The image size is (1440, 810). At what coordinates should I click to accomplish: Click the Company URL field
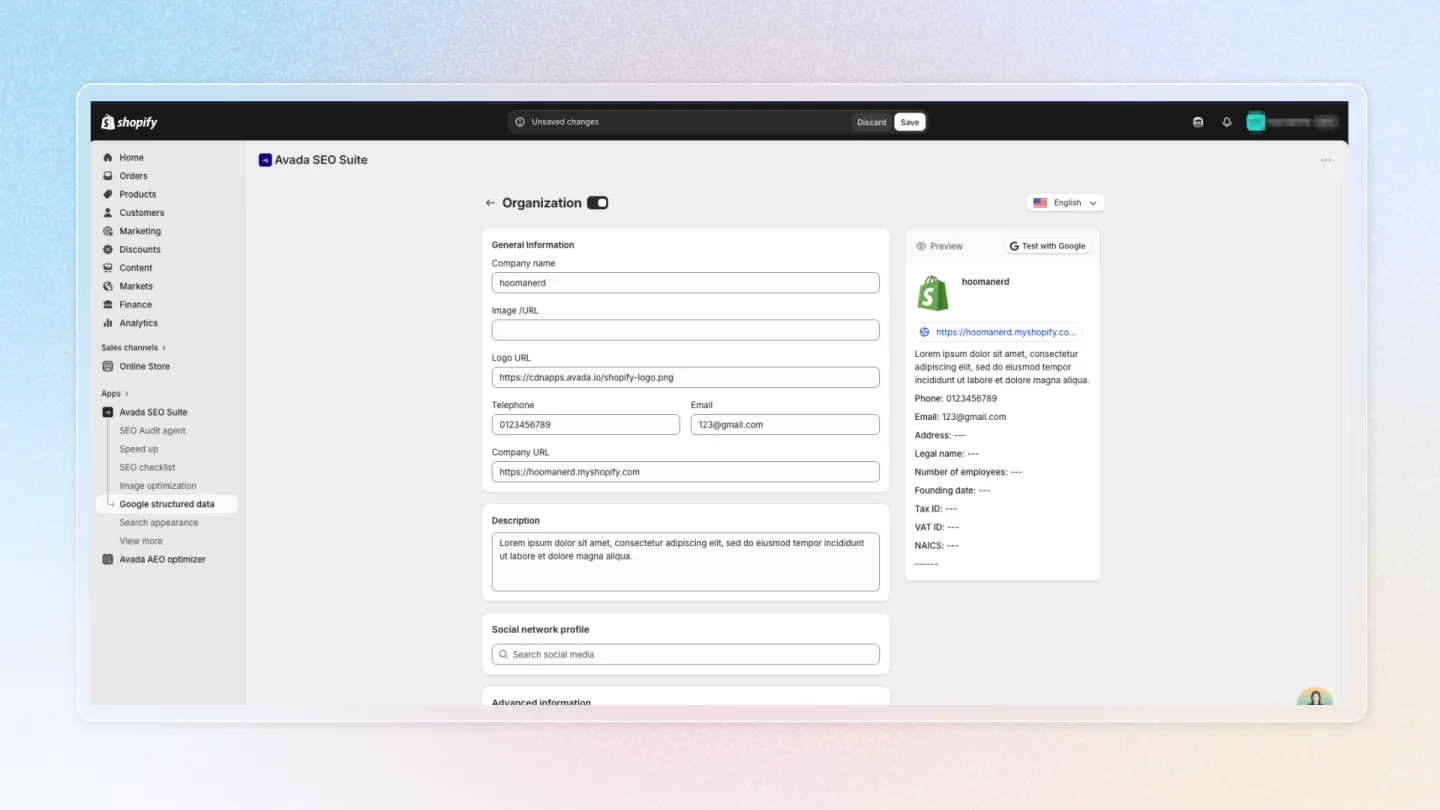click(x=685, y=472)
